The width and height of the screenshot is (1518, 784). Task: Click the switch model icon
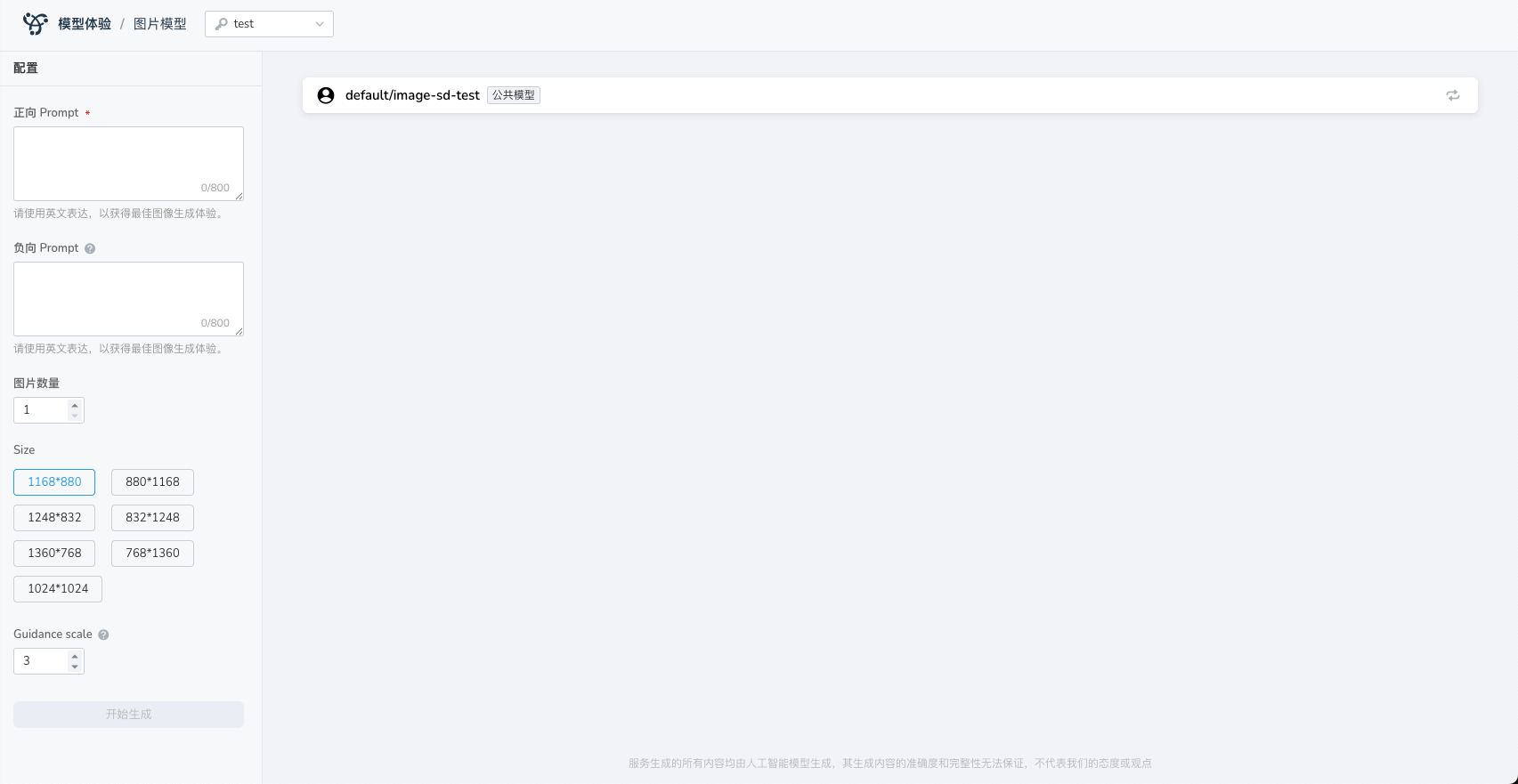[1452, 95]
